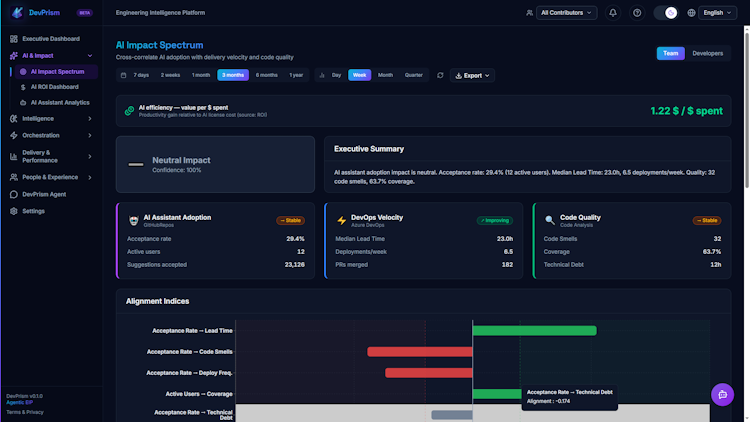The image size is (750, 422).
Task: Click the help question mark icon
Action: 637,13
